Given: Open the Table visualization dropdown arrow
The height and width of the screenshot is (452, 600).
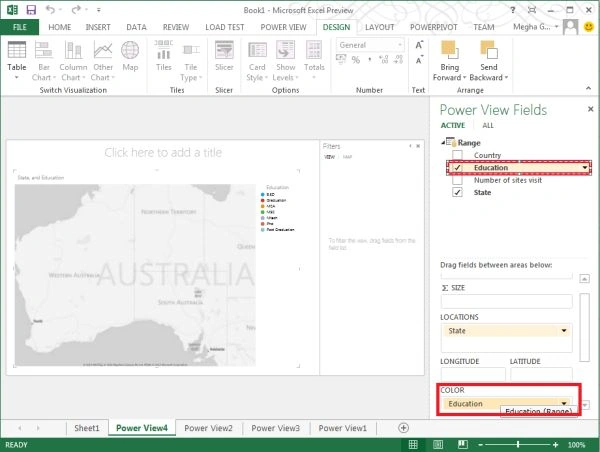Looking at the screenshot, I should 16,78.
